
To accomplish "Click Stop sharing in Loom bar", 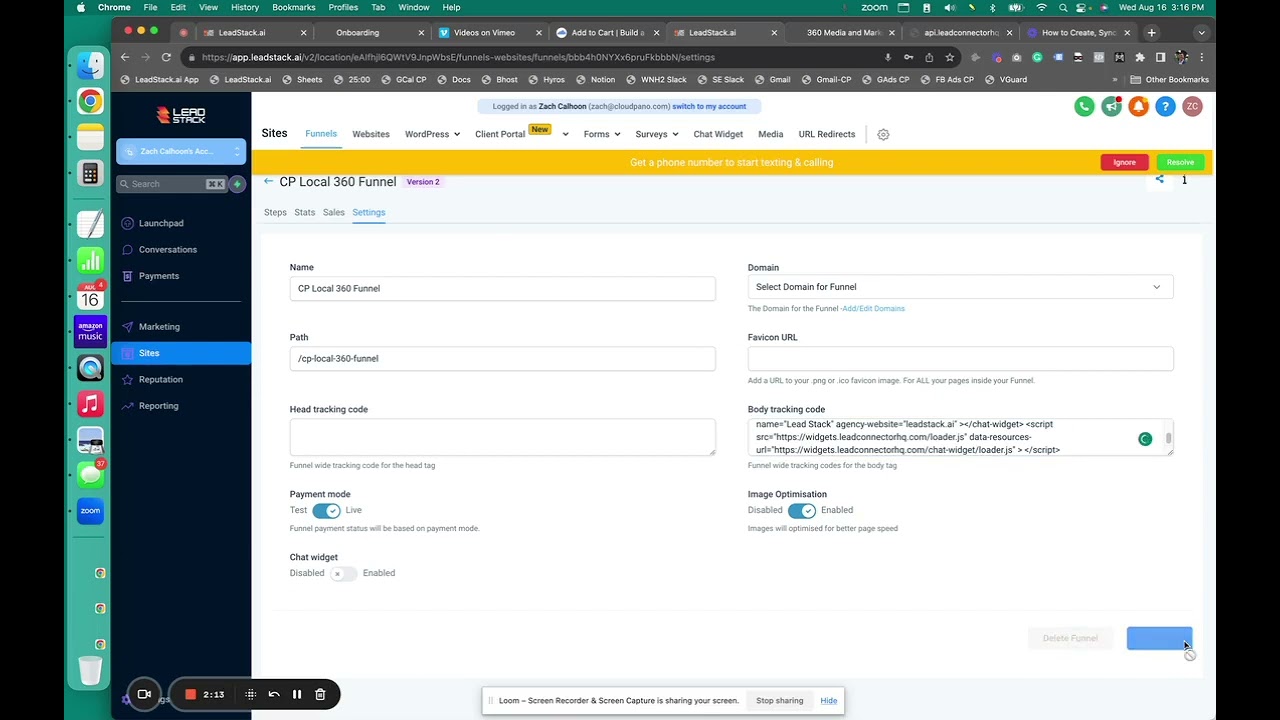I will (779, 700).
